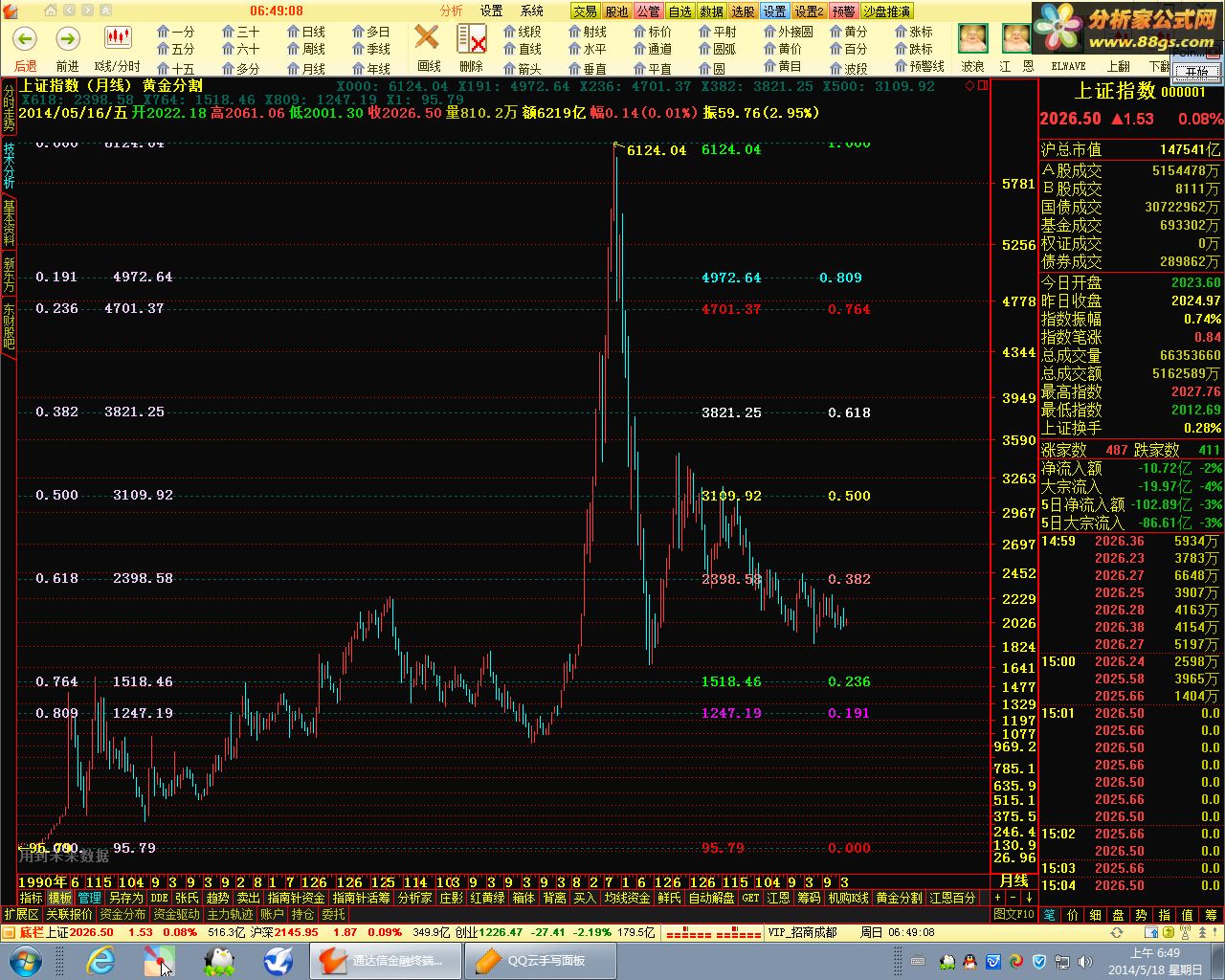Pick the 预警线 alert line tool
Screen dimensions: 1225x980
920,66
